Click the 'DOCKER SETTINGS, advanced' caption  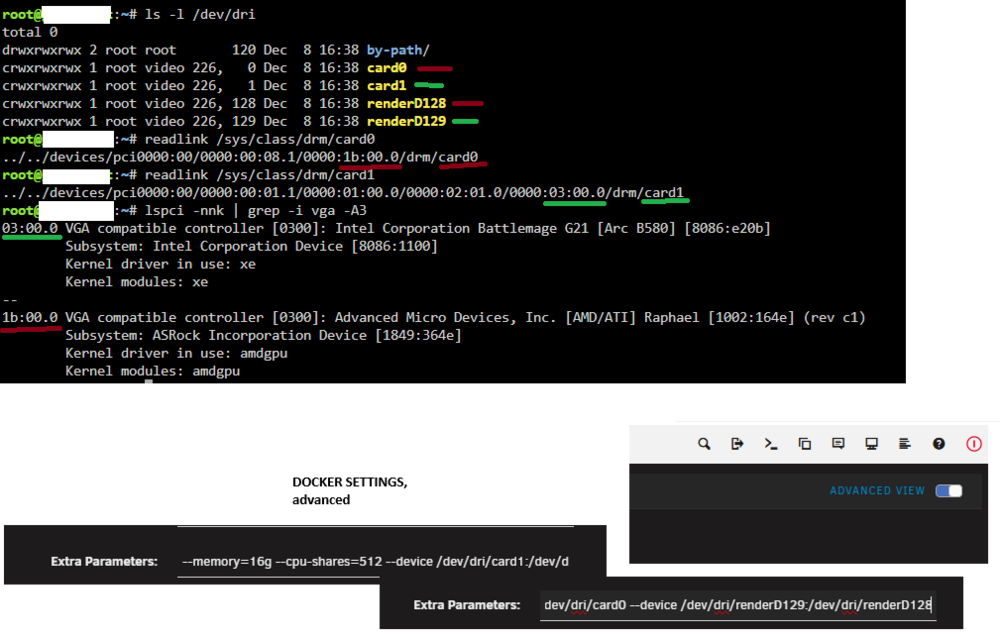click(349, 491)
